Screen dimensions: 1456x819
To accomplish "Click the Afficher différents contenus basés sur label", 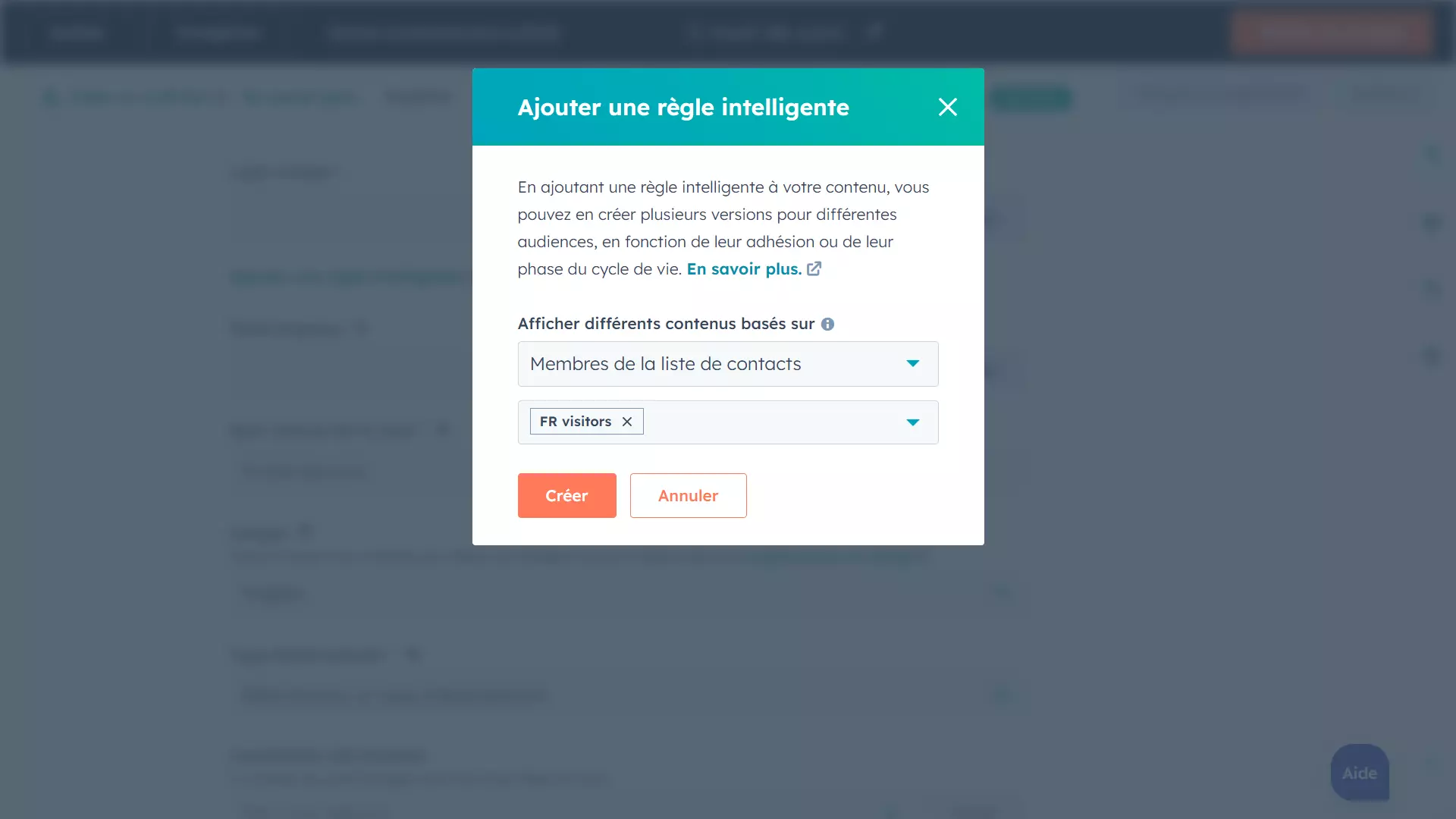I will pos(665,324).
